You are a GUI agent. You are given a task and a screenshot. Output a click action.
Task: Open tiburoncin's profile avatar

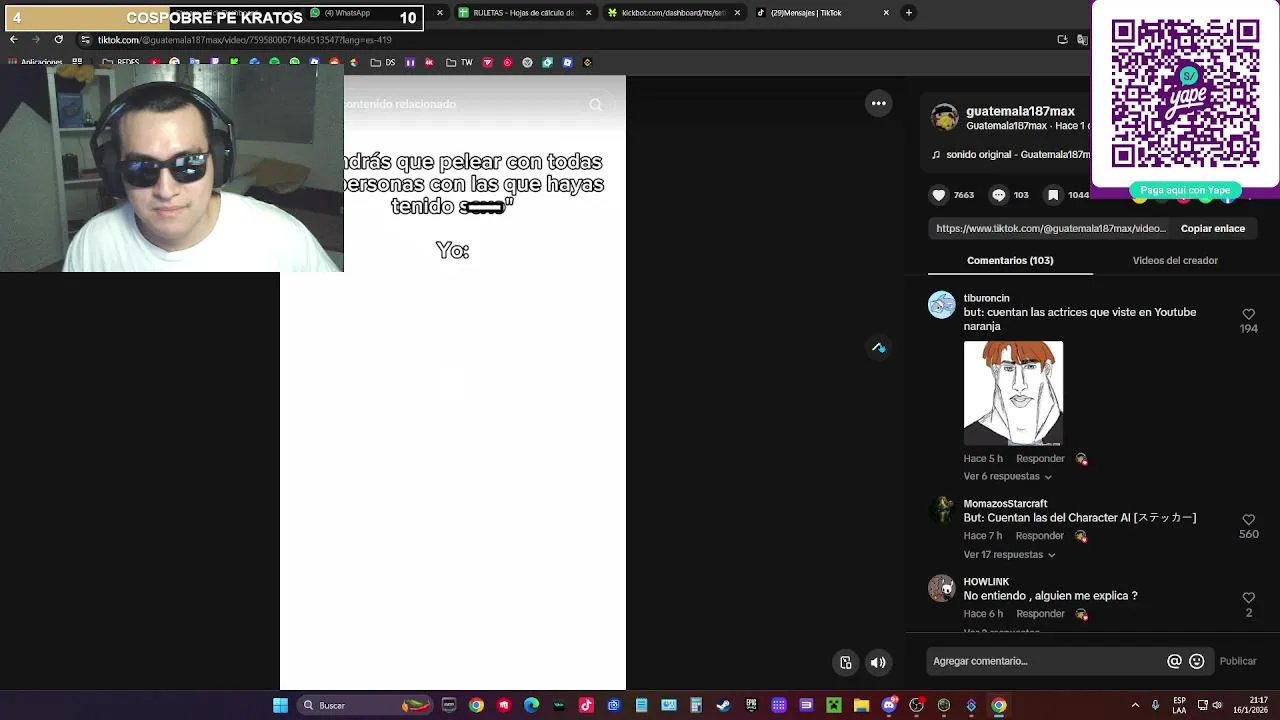(x=942, y=305)
